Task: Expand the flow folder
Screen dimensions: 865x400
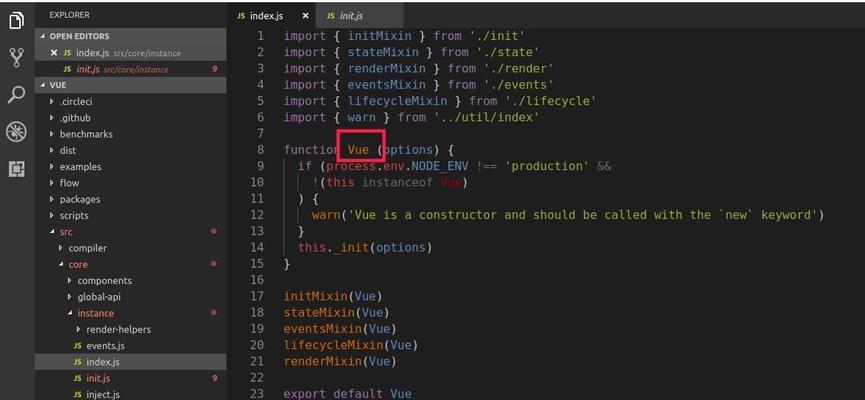Action: 70,183
